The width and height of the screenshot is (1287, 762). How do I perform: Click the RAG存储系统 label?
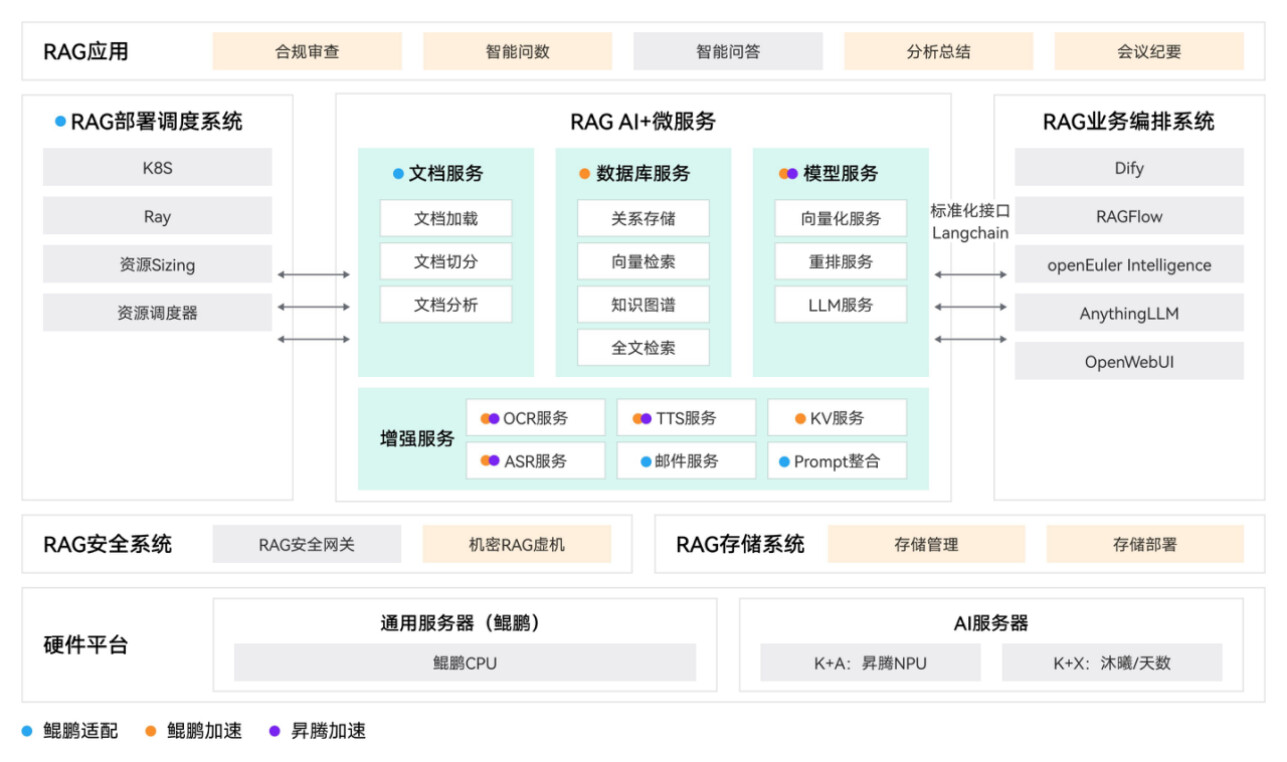coord(740,544)
